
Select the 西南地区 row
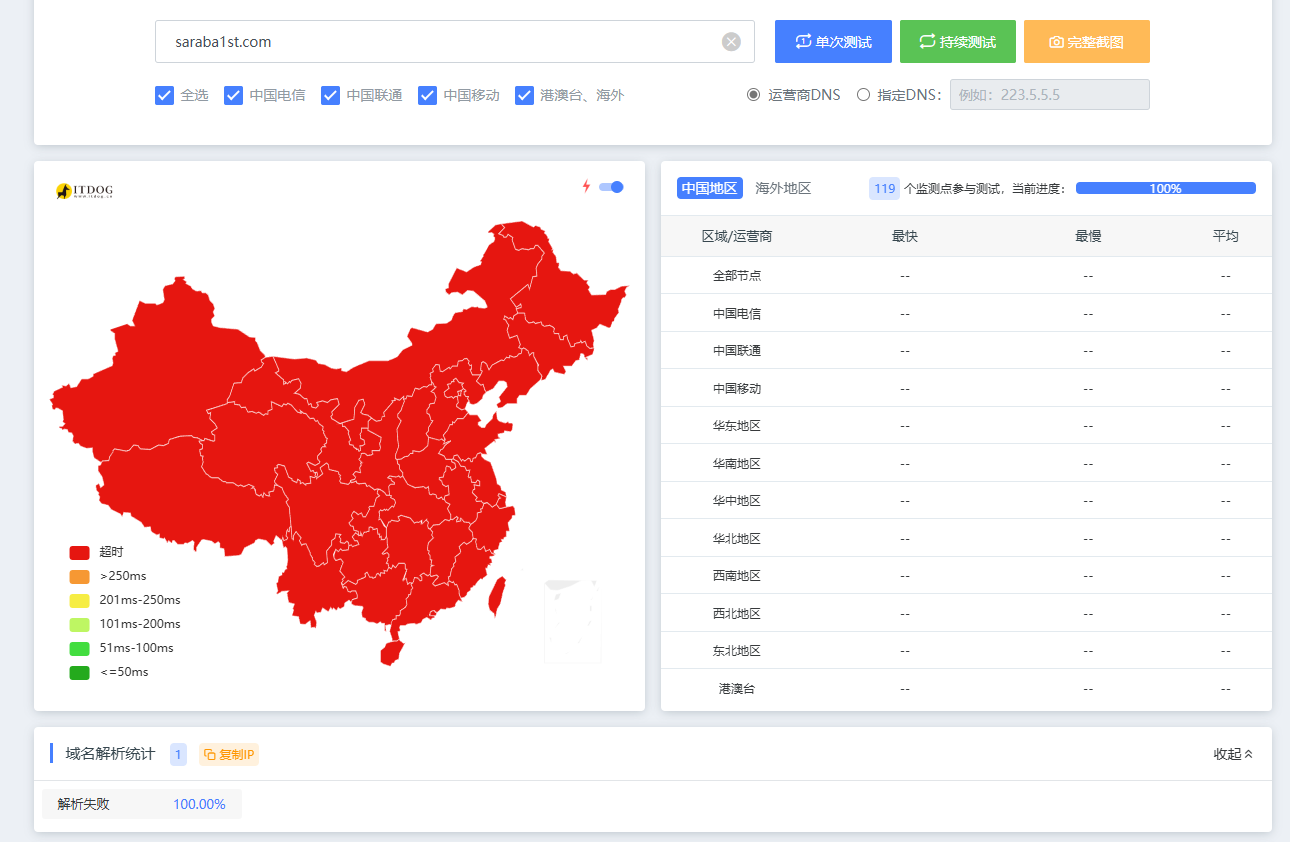(x=966, y=576)
